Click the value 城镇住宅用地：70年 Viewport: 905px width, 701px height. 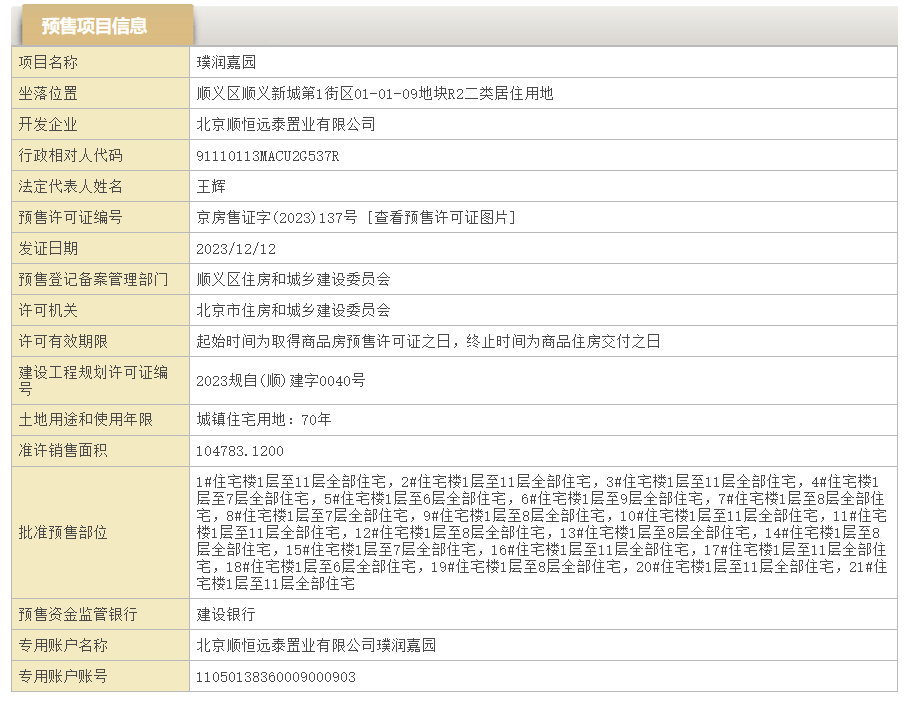263,419
